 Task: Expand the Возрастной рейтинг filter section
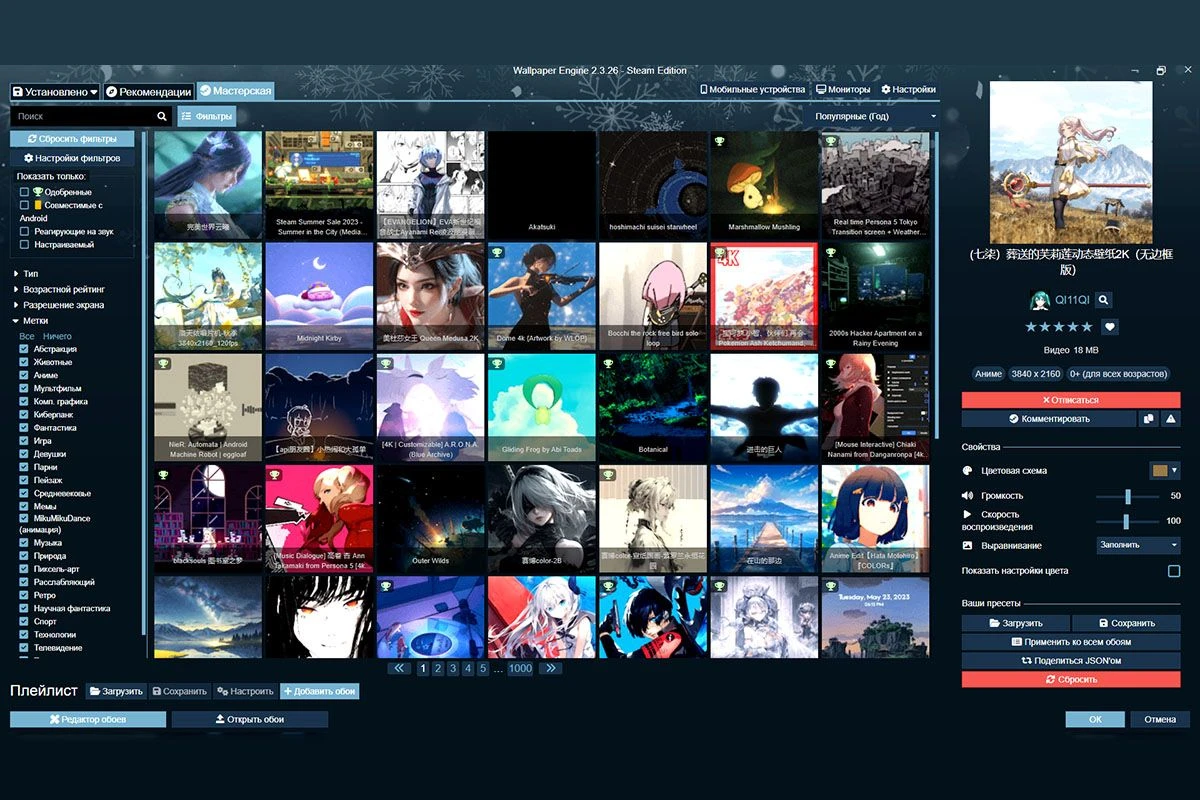click(57, 289)
